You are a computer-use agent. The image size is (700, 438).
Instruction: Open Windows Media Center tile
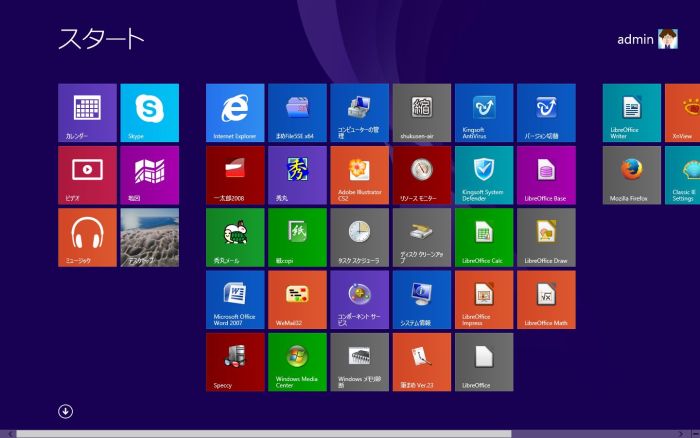[297, 362]
